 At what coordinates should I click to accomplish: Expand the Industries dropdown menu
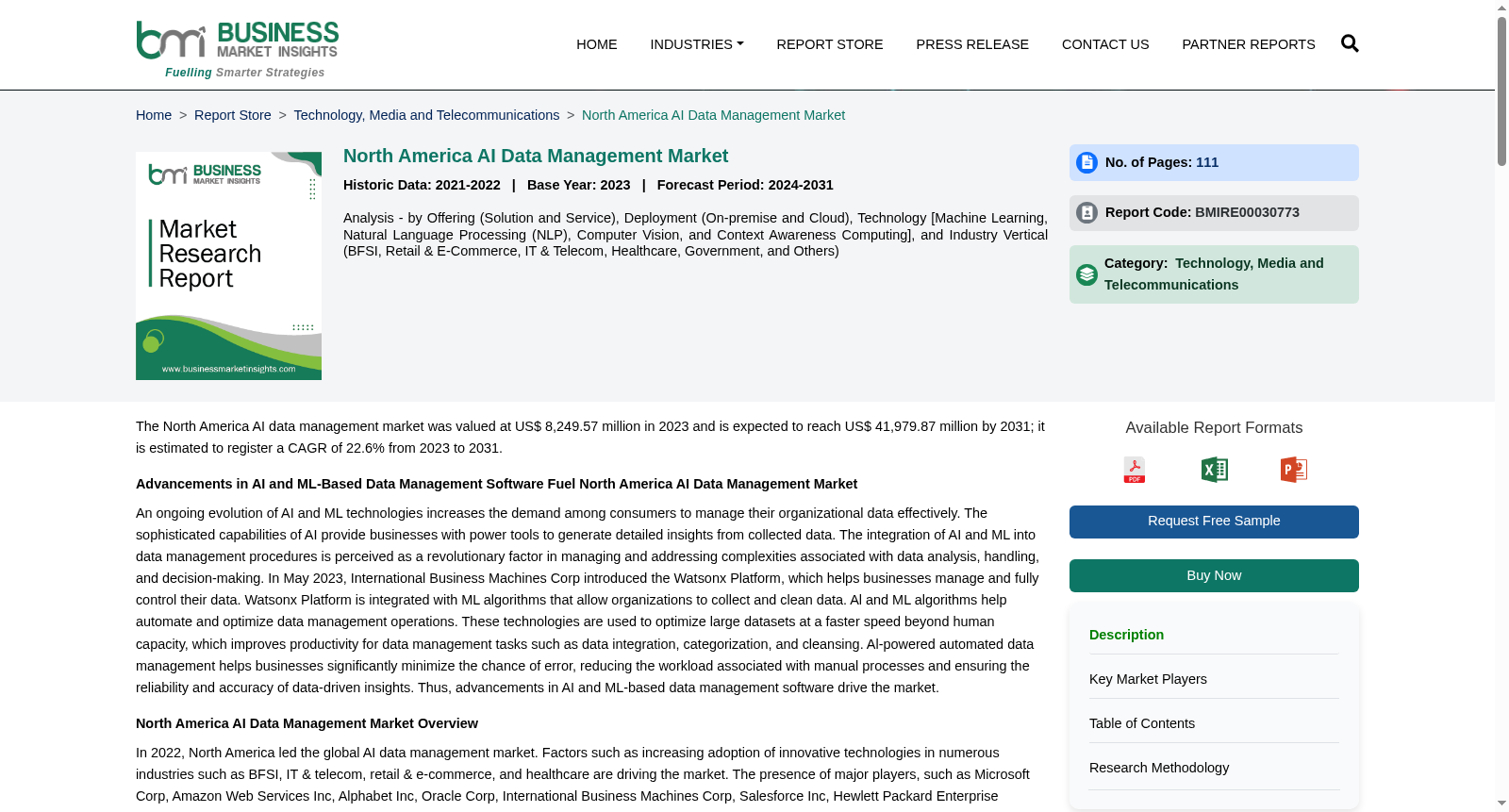[697, 44]
